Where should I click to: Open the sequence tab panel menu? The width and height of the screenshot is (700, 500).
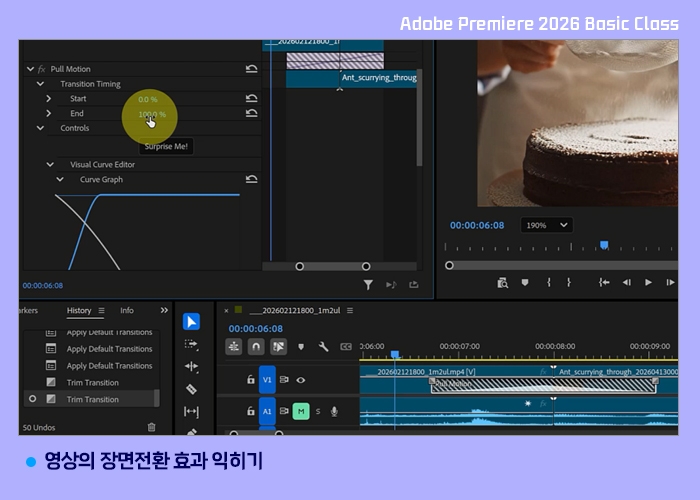point(350,310)
